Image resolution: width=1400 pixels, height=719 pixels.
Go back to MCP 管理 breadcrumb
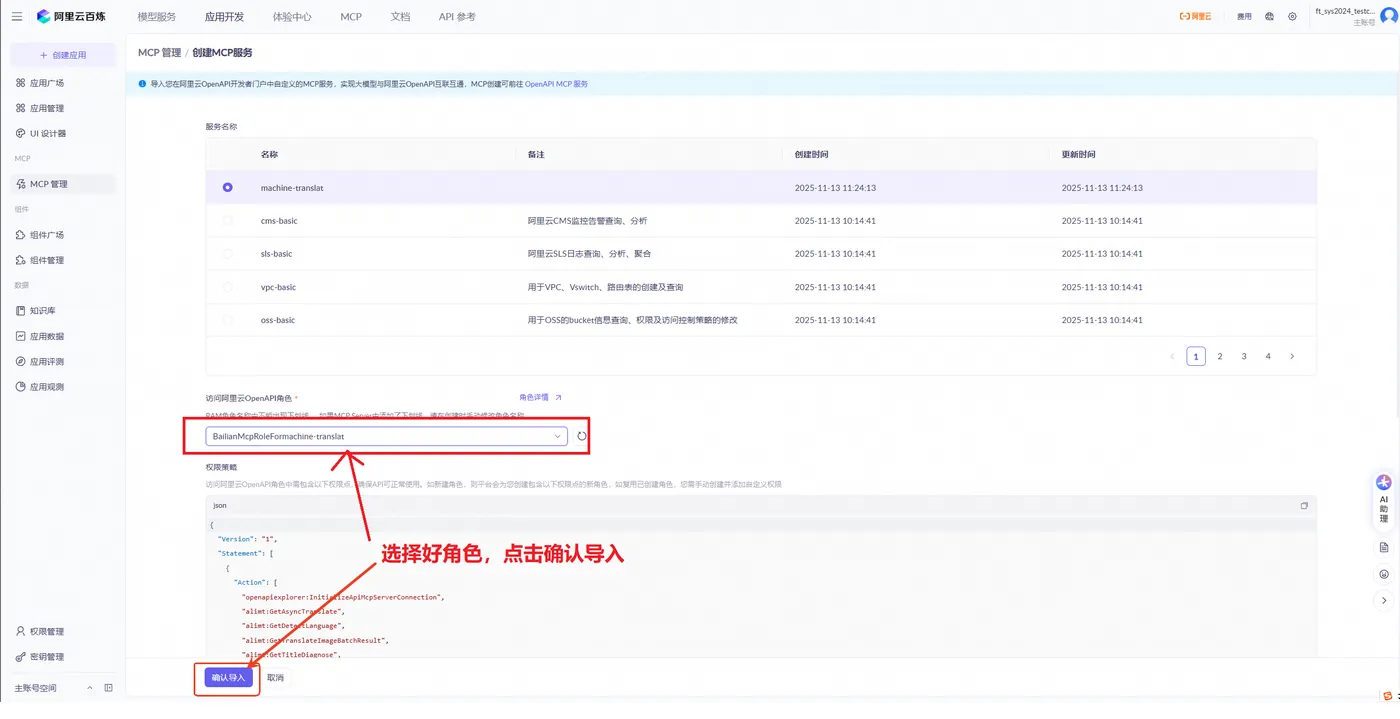coord(158,52)
